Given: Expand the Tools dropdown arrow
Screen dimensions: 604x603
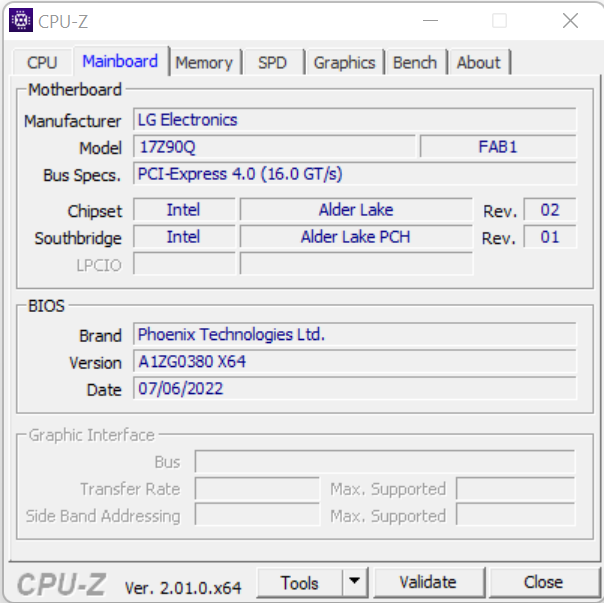Looking at the screenshot, I should tap(354, 581).
